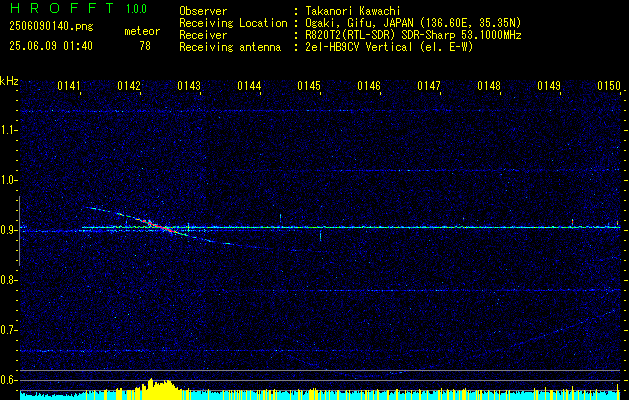Viewport: 629px width, 400px height.
Task: Click the meteor label
Action: point(142,31)
